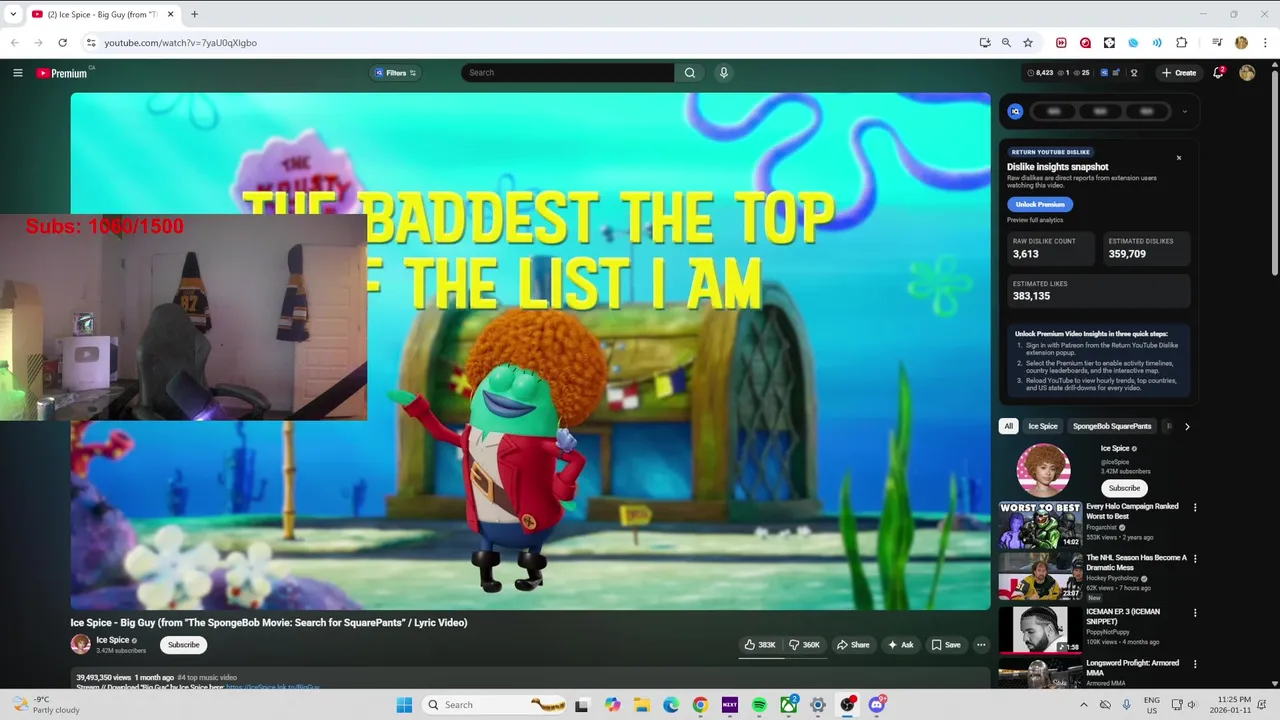The image size is (1280, 720).
Task: Open ICEMAN EP. 3 snippet thumbnail
Action: tap(1040, 630)
